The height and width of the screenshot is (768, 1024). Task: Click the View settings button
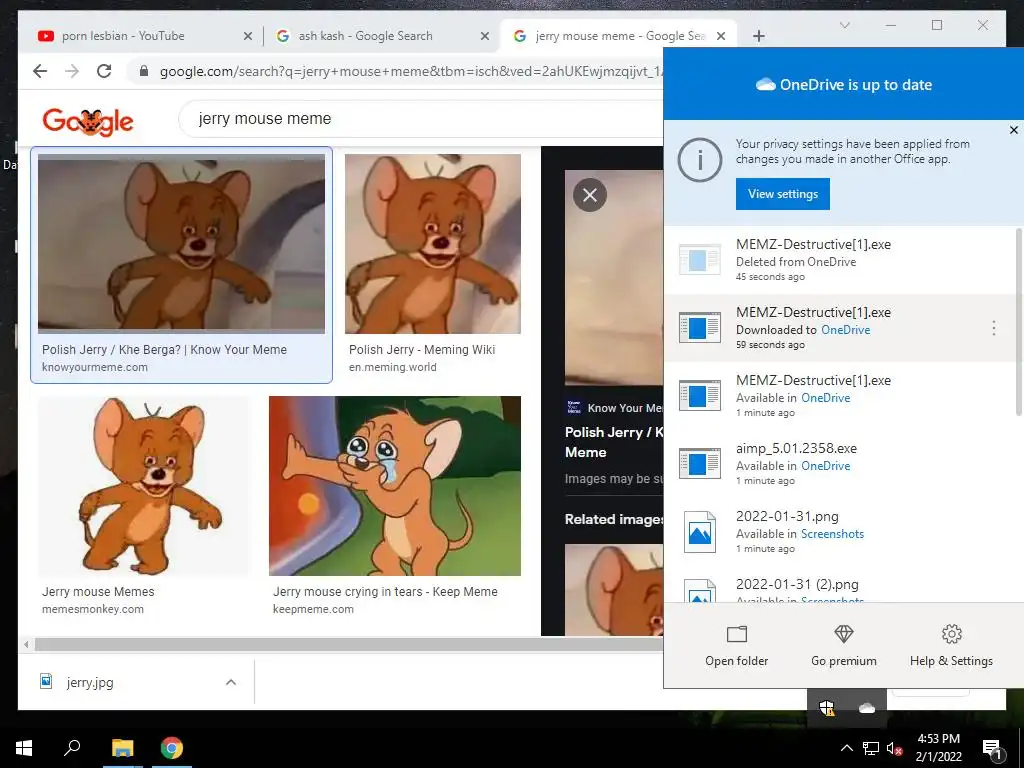point(782,194)
